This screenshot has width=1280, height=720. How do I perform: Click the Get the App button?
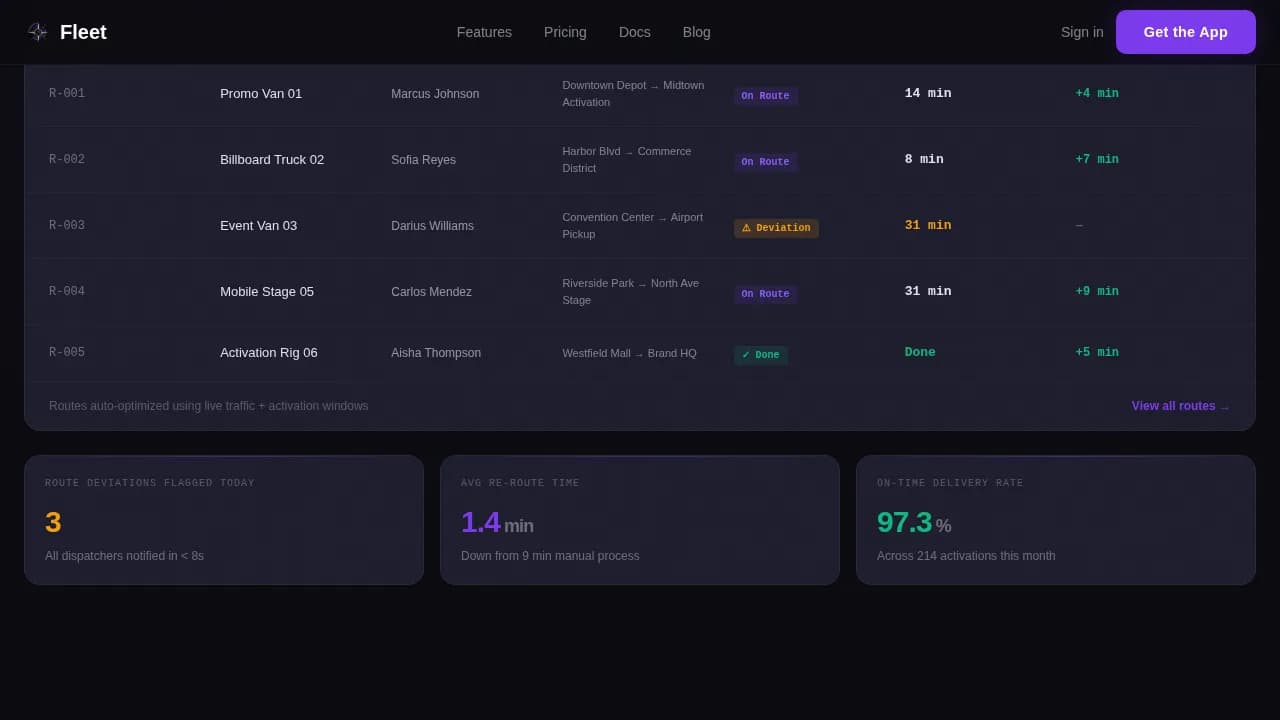pyautogui.click(x=1186, y=32)
